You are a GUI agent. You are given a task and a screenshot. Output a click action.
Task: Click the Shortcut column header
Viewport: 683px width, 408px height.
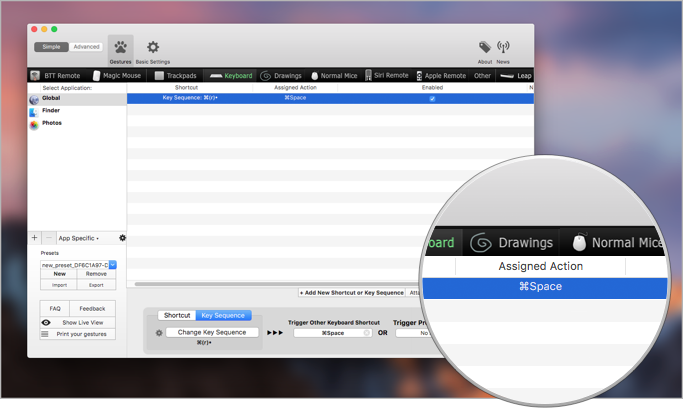(186, 88)
